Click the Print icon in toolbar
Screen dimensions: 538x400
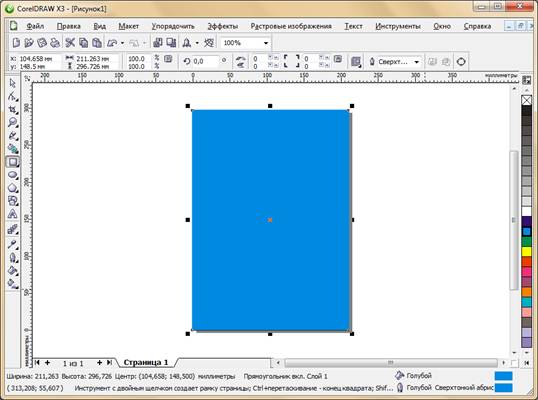click(55, 43)
